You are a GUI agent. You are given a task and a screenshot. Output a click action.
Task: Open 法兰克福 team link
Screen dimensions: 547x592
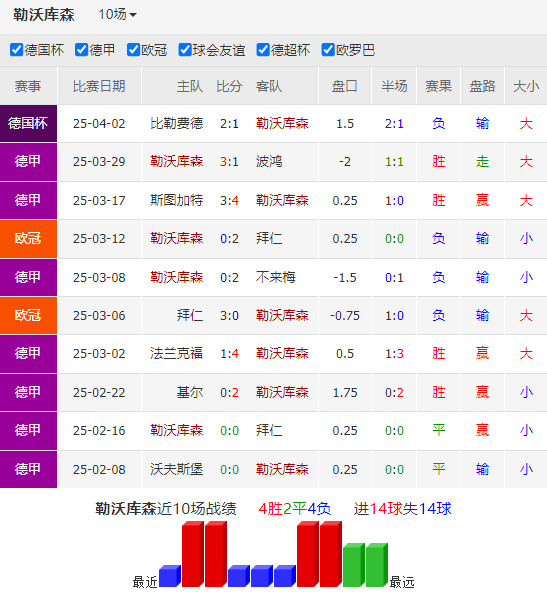[x=177, y=353]
